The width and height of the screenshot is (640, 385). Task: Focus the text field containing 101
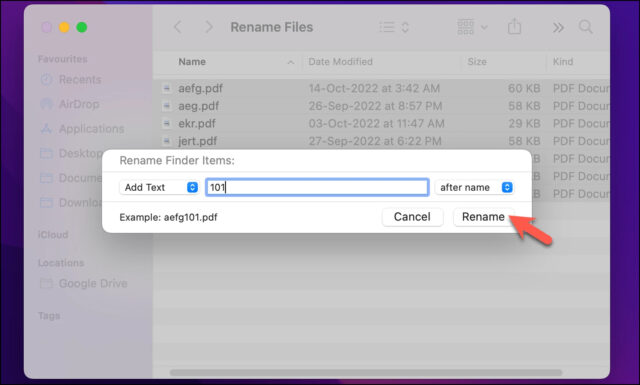(317, 187)
